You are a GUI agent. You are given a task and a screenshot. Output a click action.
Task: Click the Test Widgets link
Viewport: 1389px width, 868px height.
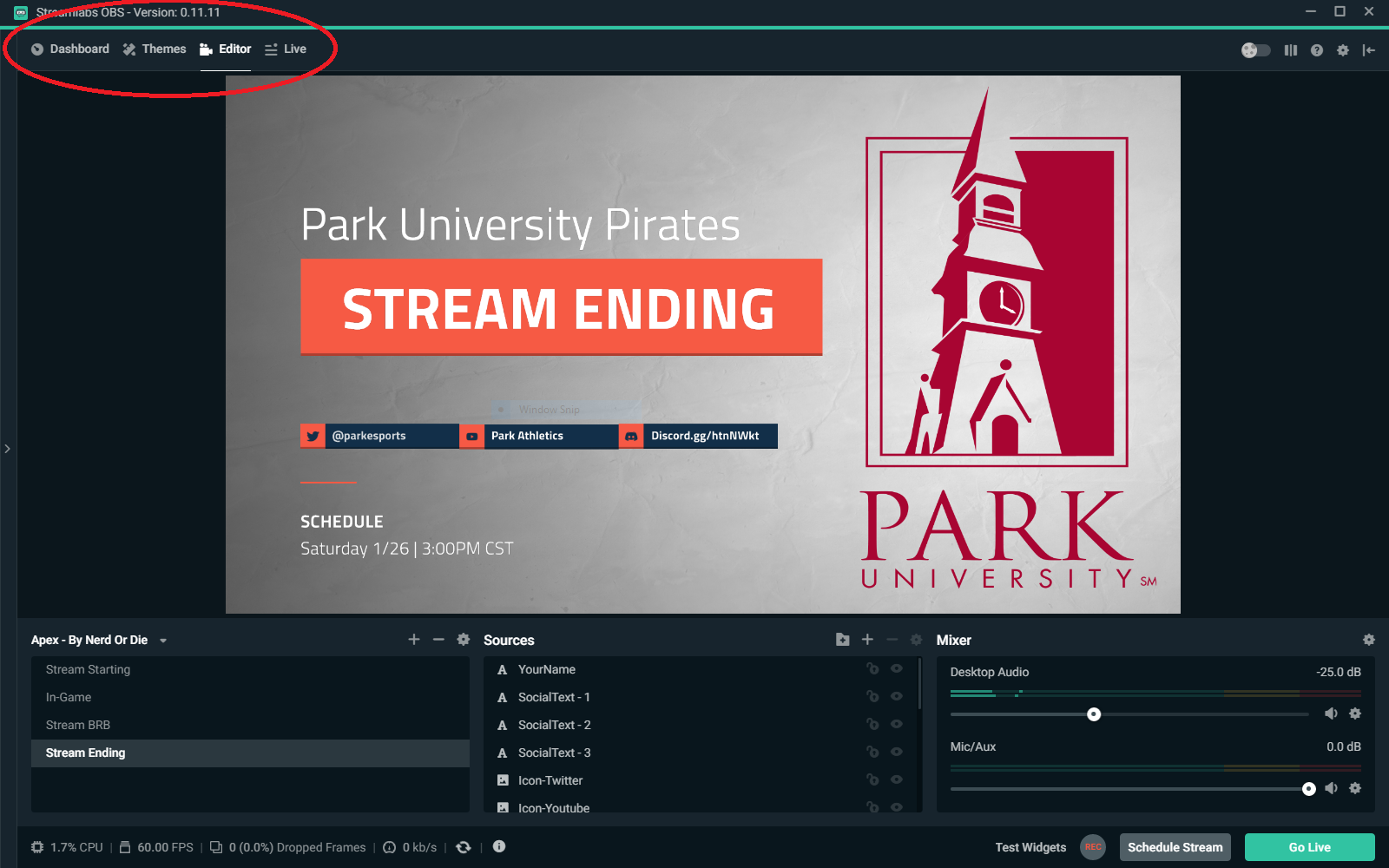click(1030, 847)
